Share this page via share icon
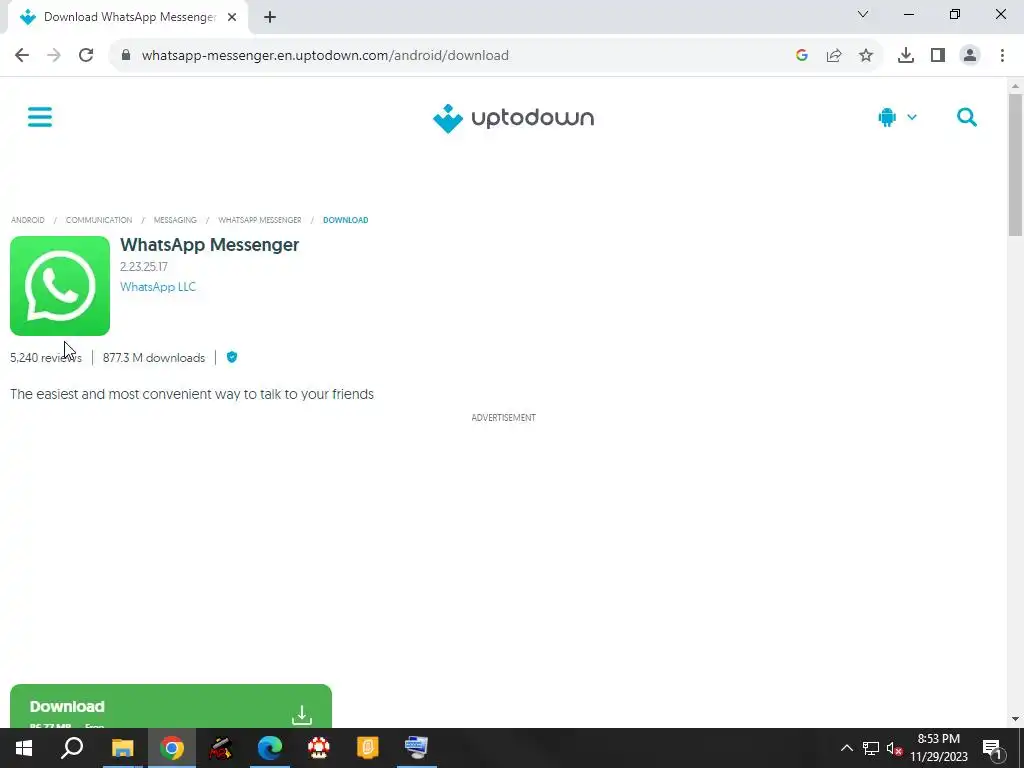Viewport: 1024px width, 768px height. (834, 56)
